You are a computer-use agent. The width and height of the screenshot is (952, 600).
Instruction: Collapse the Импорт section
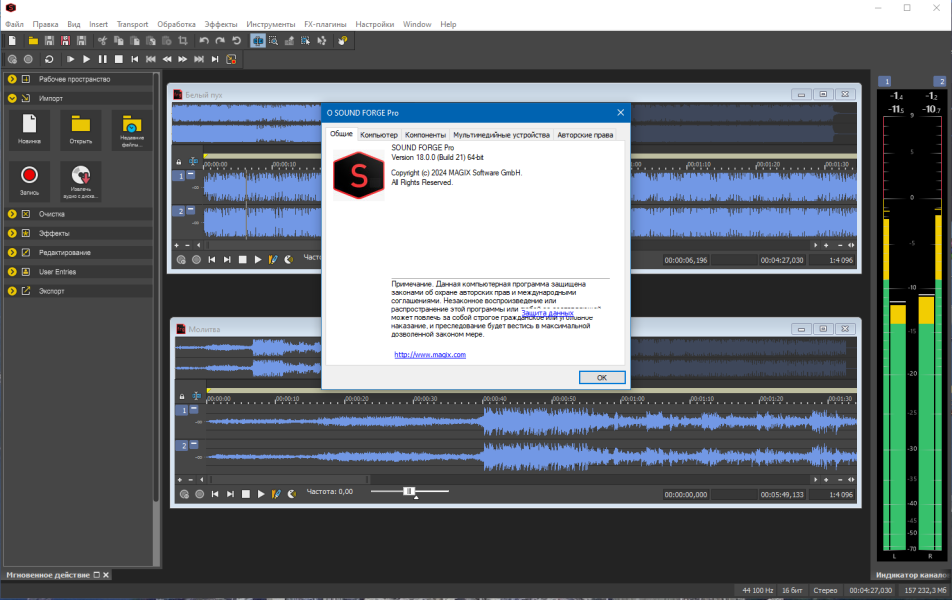[12, 98]
